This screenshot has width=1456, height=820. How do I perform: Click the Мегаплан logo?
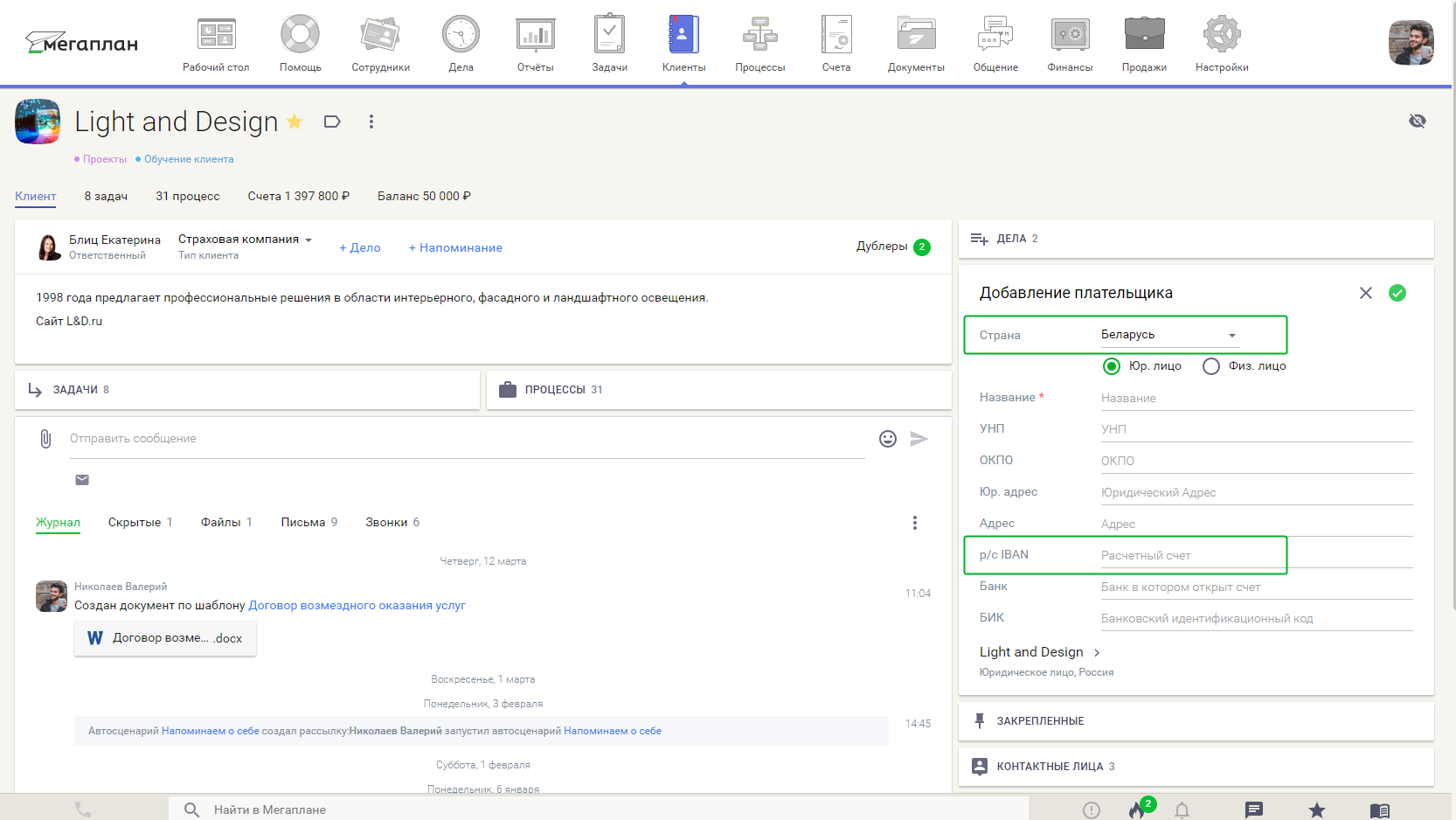(81, 43)
